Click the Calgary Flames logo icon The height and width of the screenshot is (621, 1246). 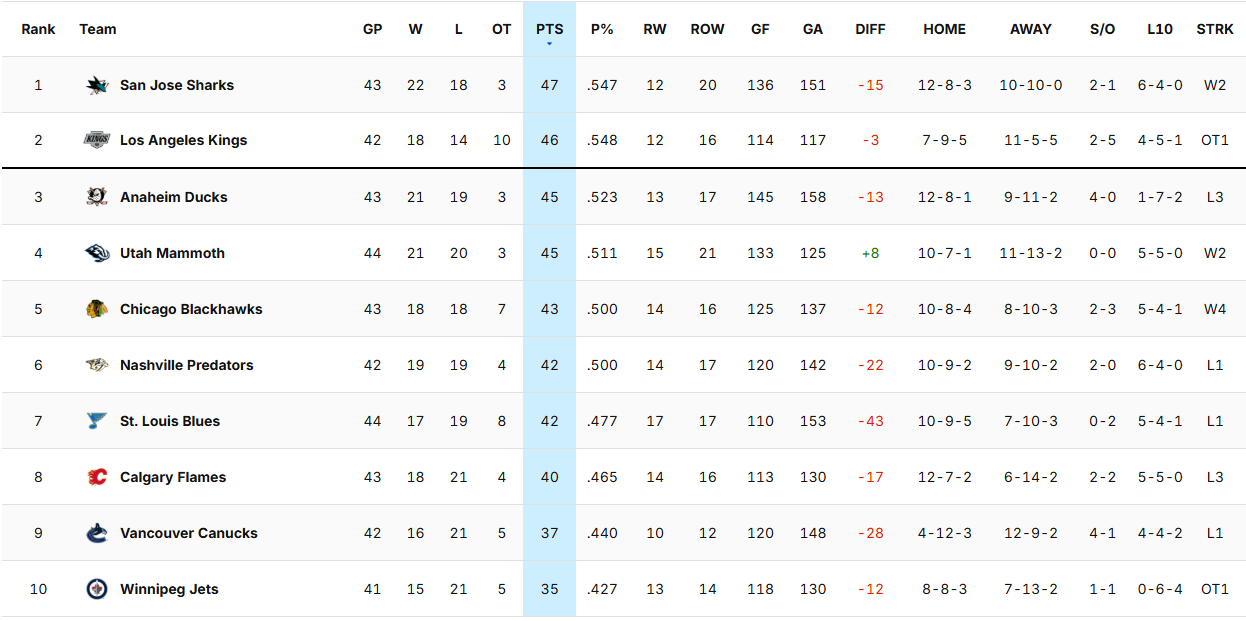(96, 477)
